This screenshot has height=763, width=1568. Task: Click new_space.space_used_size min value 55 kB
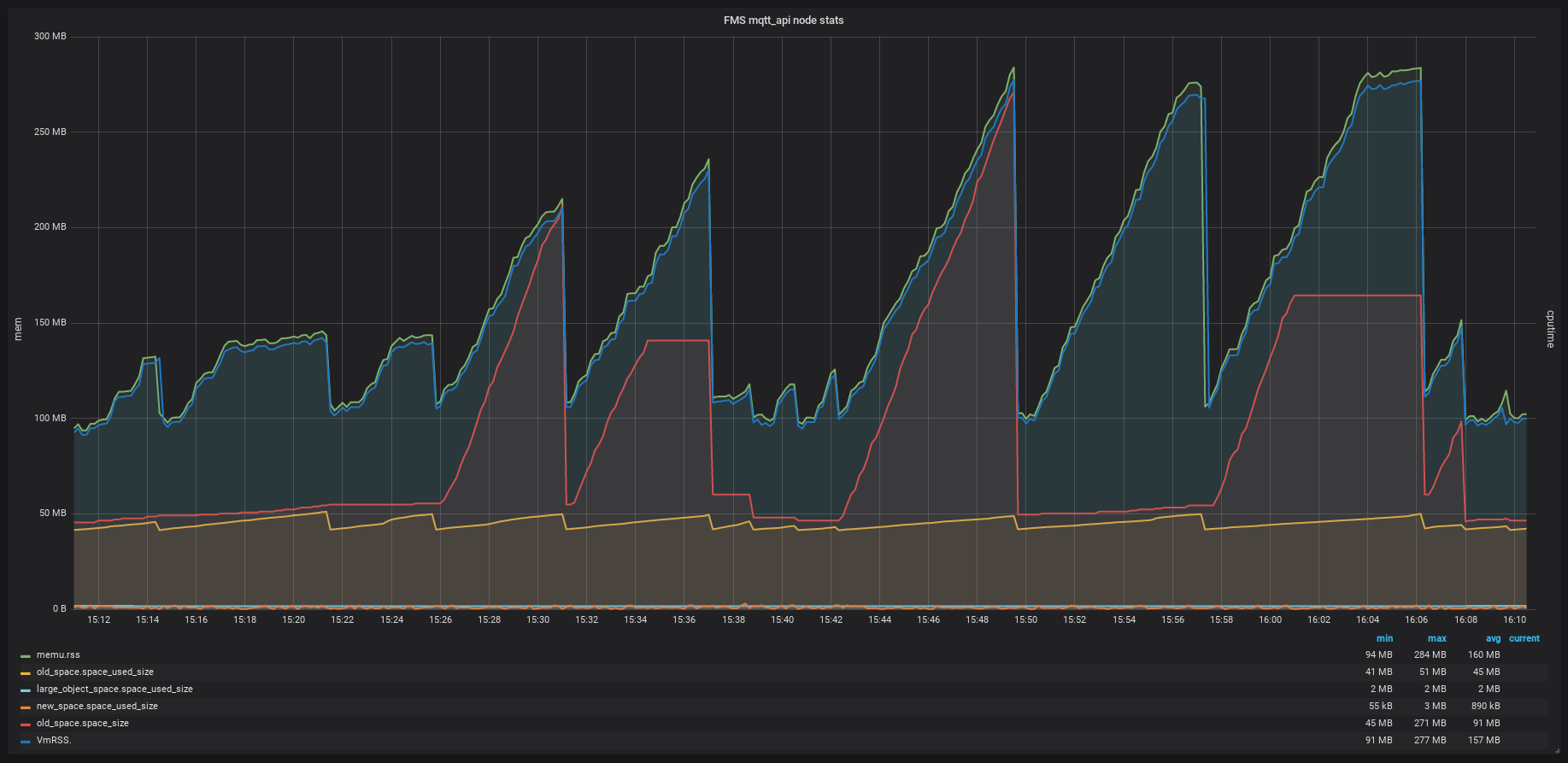(1381, 707)
